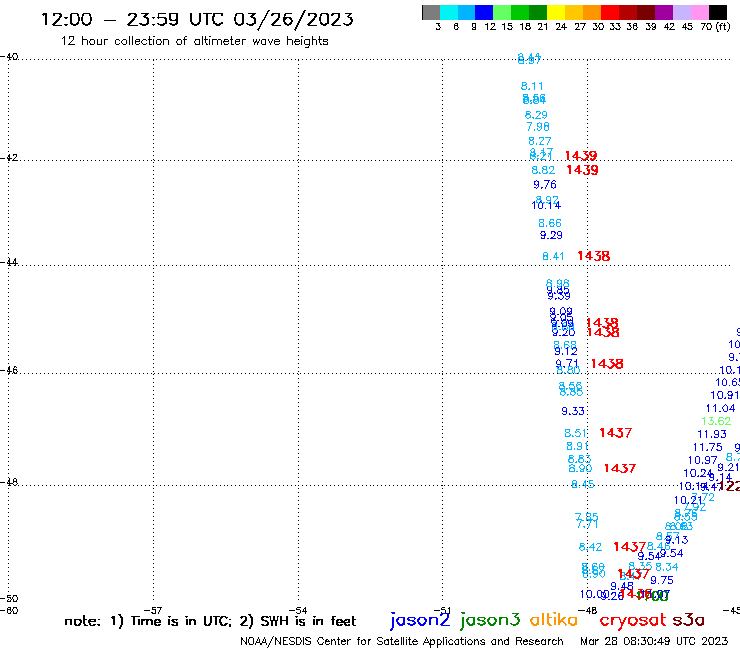The image size is (740, 650).
Task: Click the wave height value 9.33
Action: (573, 412)
